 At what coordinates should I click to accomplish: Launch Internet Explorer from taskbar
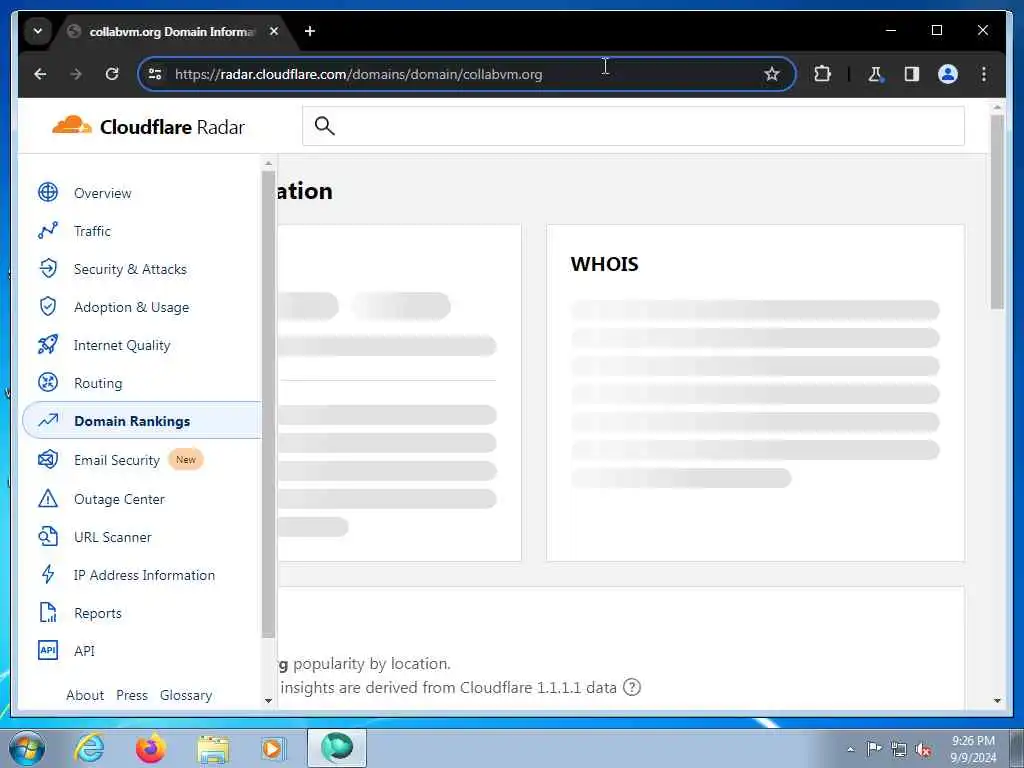(88, 748)
